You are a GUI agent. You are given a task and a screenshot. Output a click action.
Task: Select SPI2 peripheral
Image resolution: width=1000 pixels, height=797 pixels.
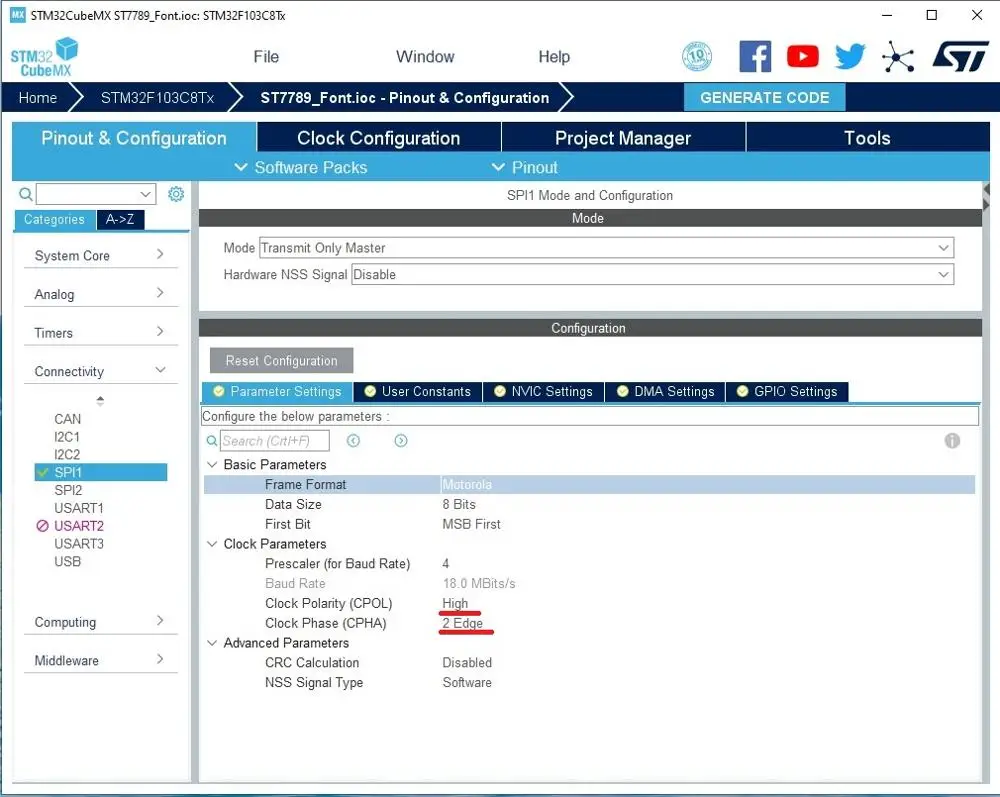pyautogui.click(x=68, y=490)
